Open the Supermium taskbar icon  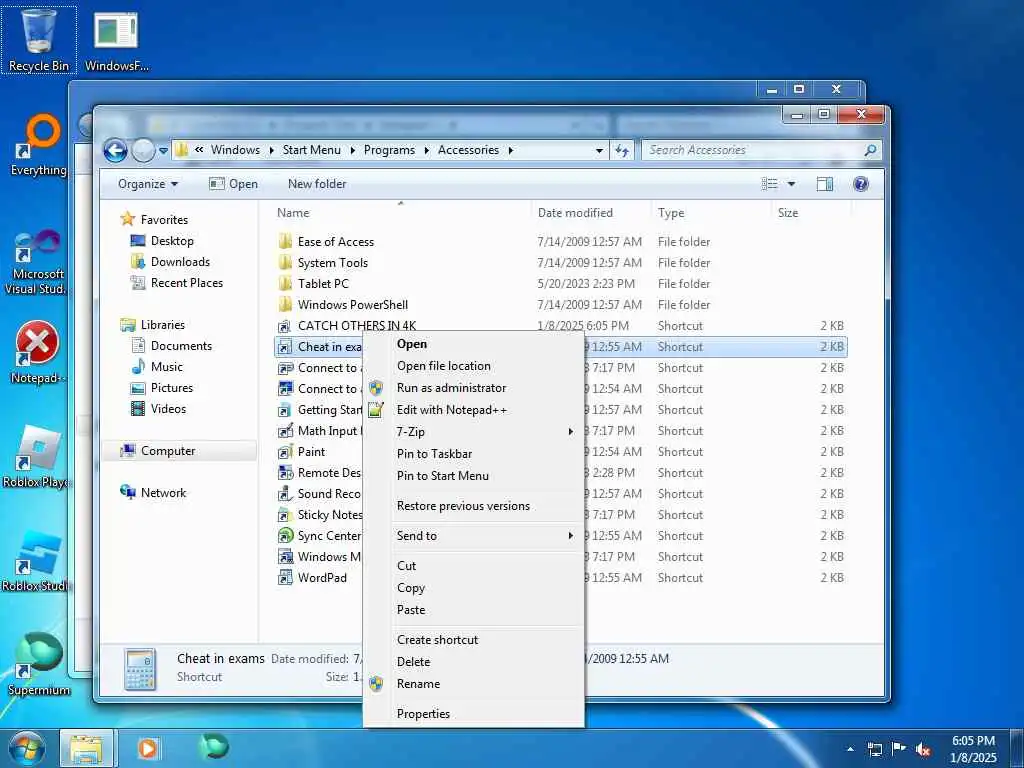214,746
